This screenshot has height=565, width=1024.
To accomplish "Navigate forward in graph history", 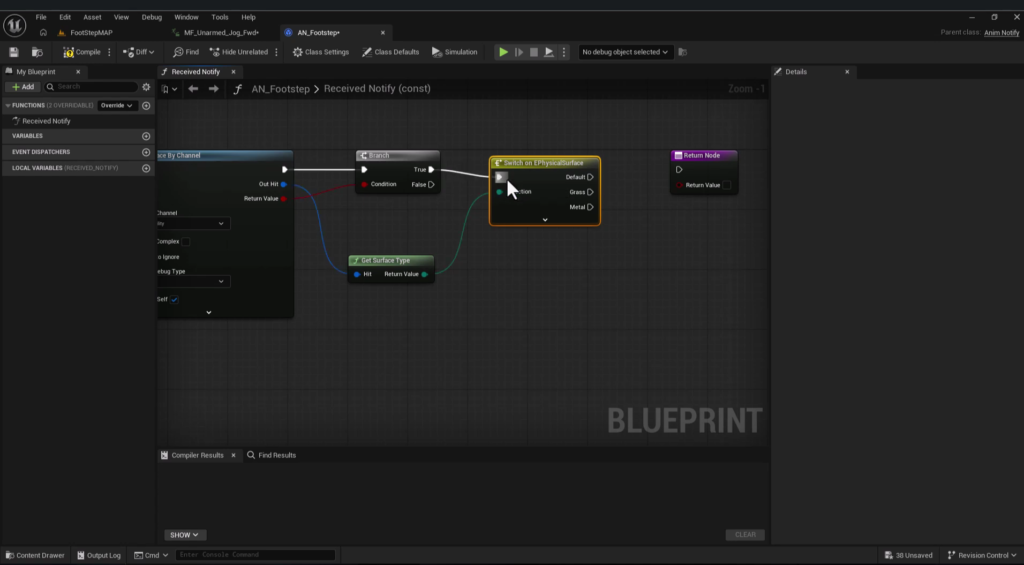I will click(214, 89).
